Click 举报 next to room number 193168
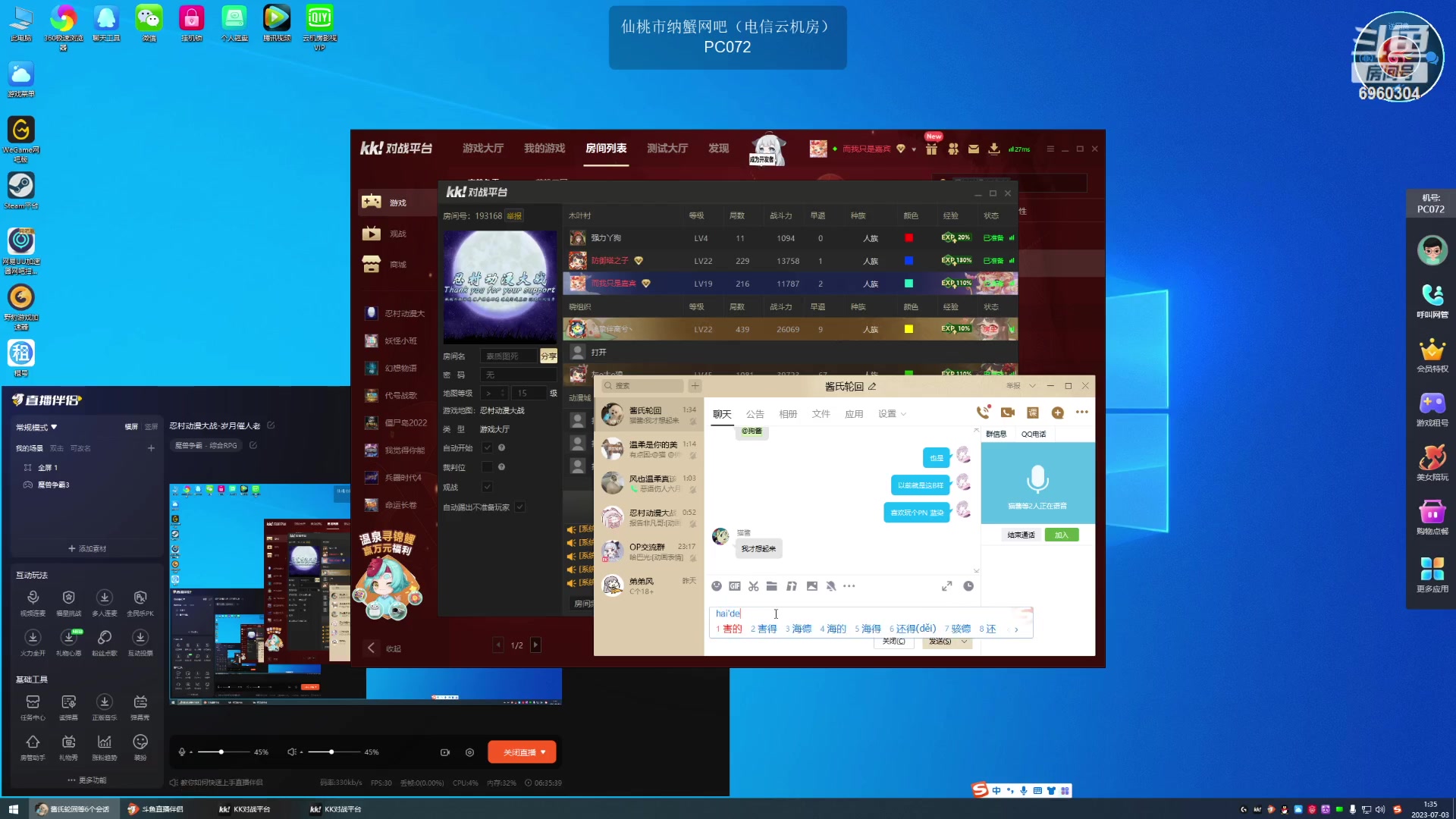The height and width of the screenshot is (819, 1456). tap(514, 216)
